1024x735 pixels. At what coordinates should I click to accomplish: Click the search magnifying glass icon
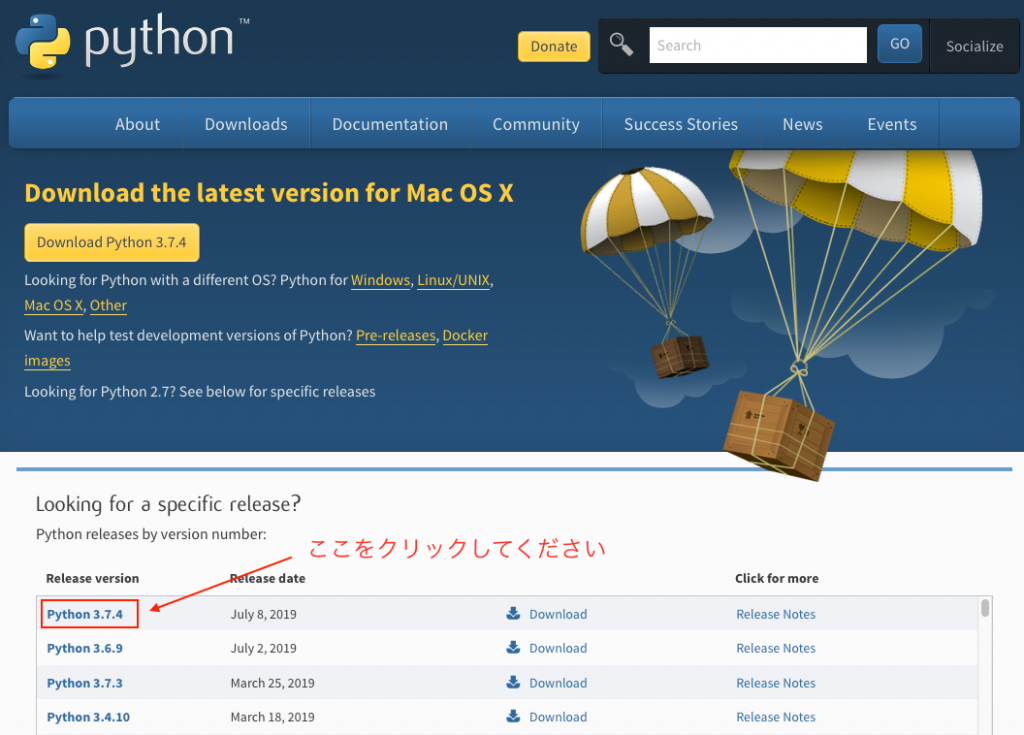tap(620, 44)
